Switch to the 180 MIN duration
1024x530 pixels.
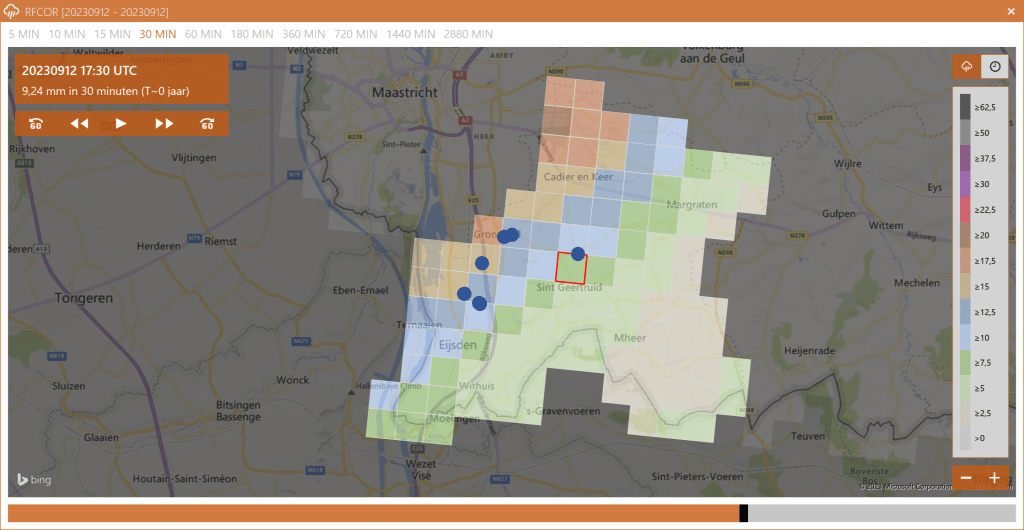[252, 34]
